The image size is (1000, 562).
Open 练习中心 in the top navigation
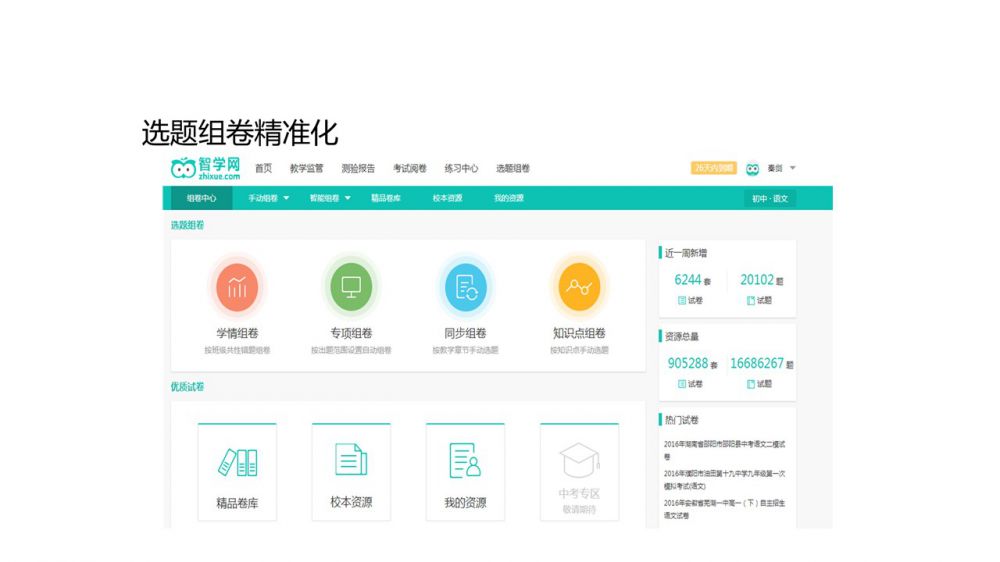pos(461,169)
